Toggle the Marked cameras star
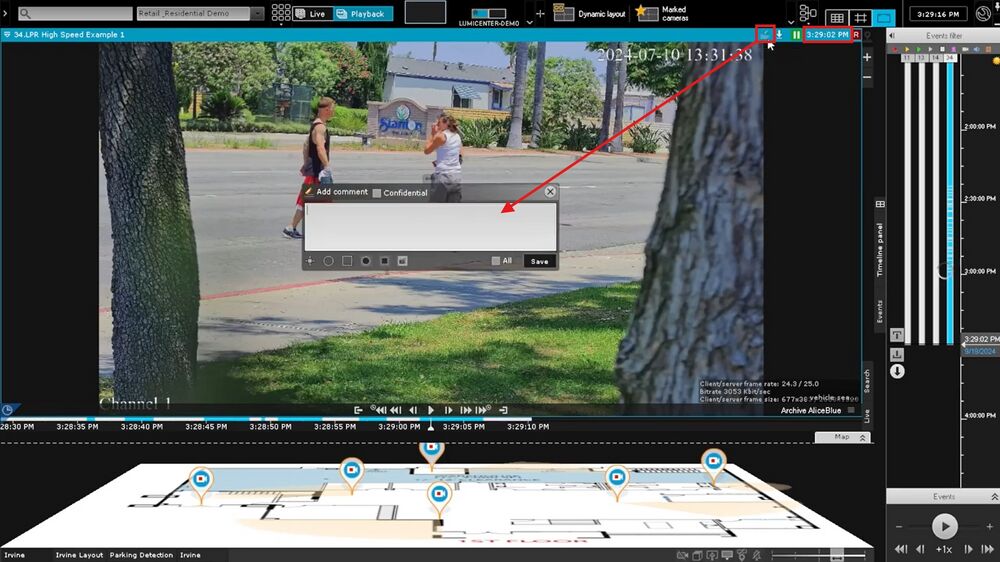Screen dimensions: 1000x562 (x=642, y=11)
